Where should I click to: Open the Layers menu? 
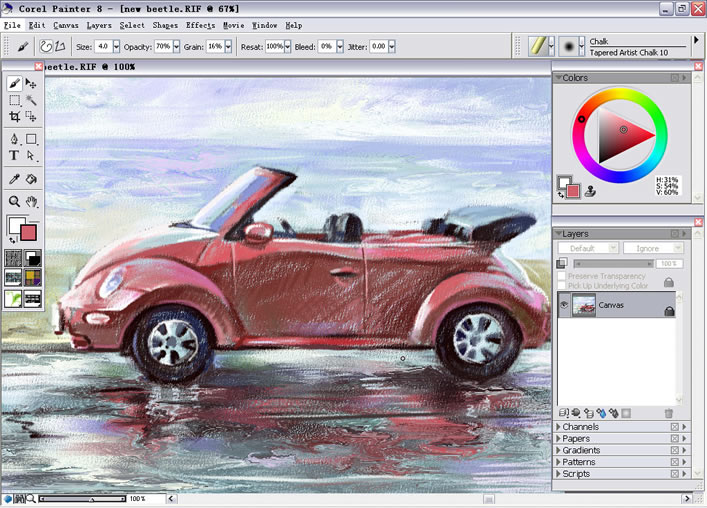coord(99,25)
